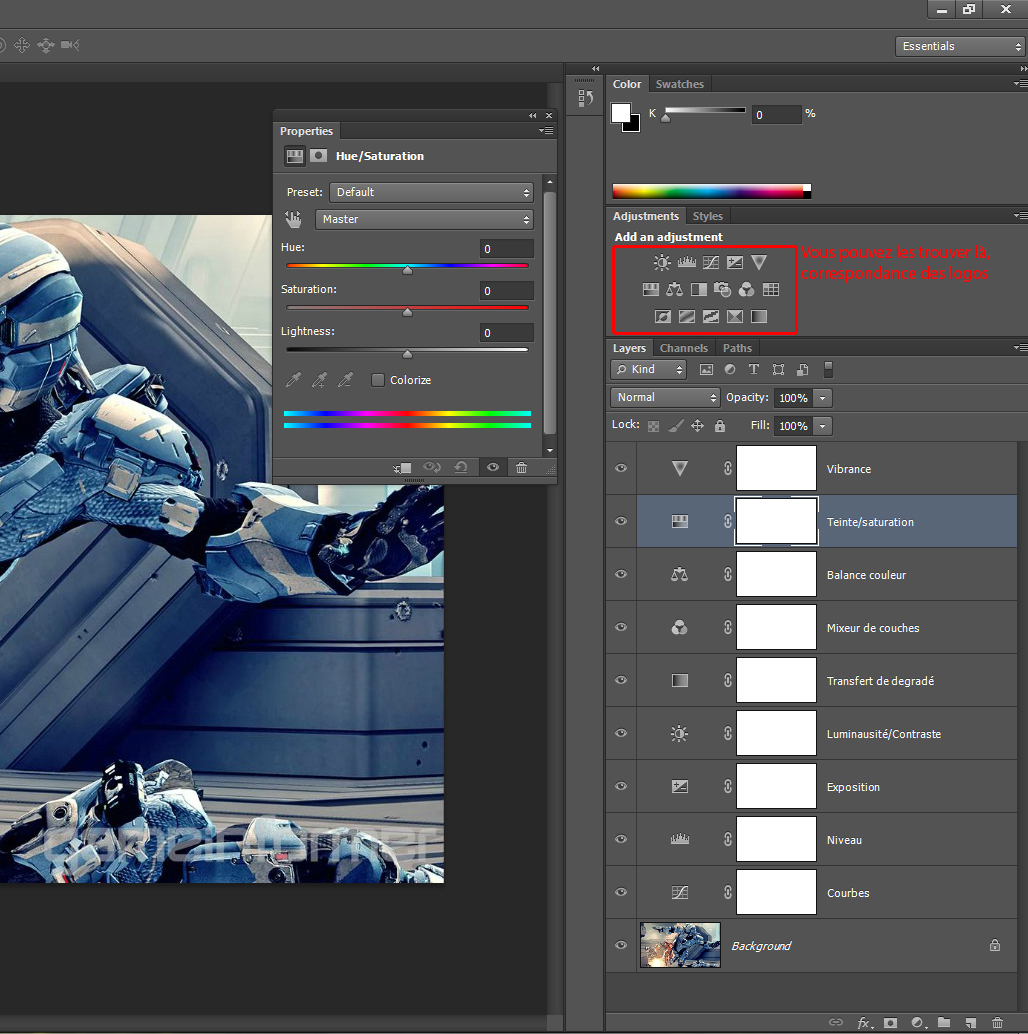
Task: Select the Adjustments tab
Action: [646, 216]
